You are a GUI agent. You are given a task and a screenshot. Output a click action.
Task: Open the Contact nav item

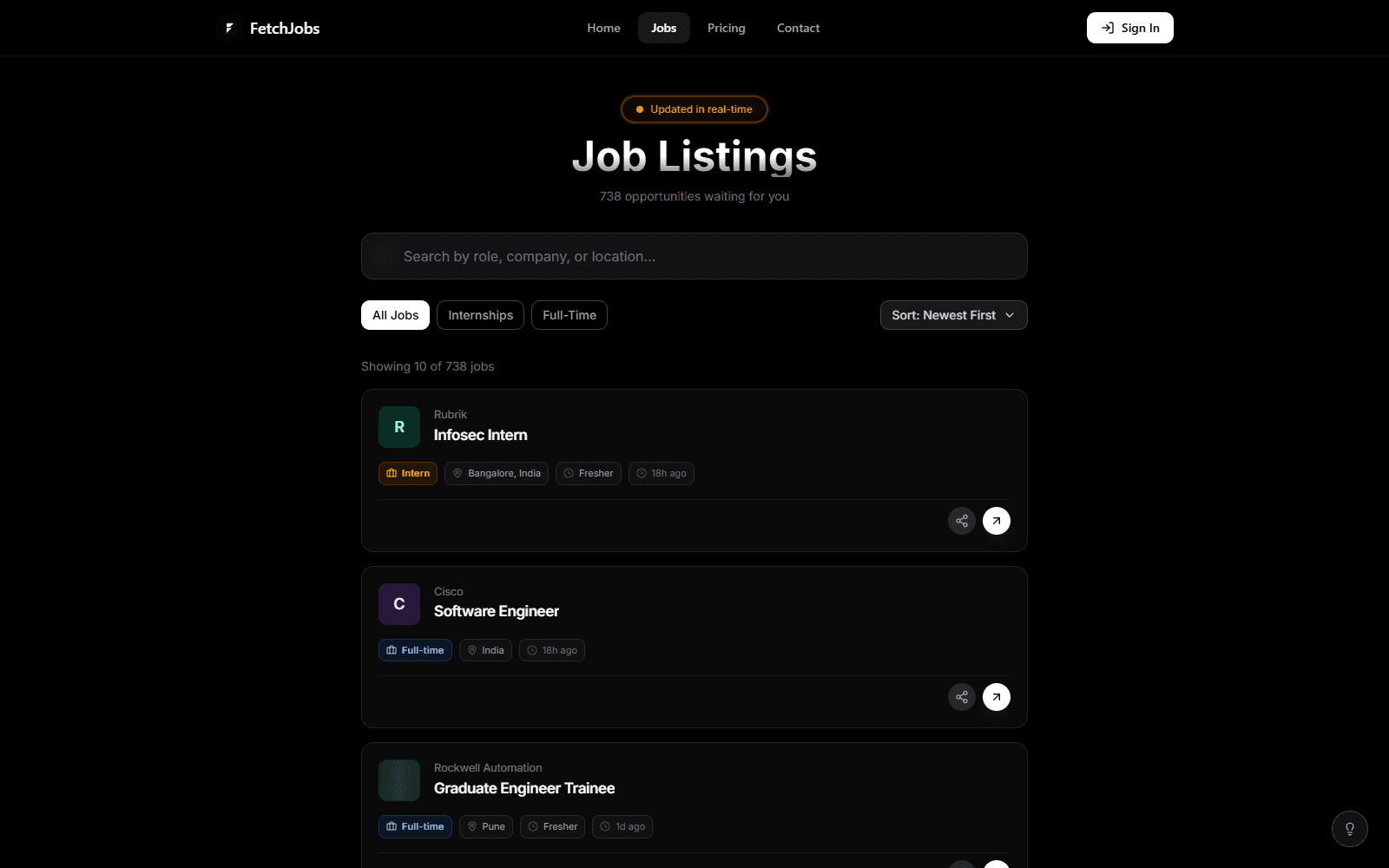[798, 28]
